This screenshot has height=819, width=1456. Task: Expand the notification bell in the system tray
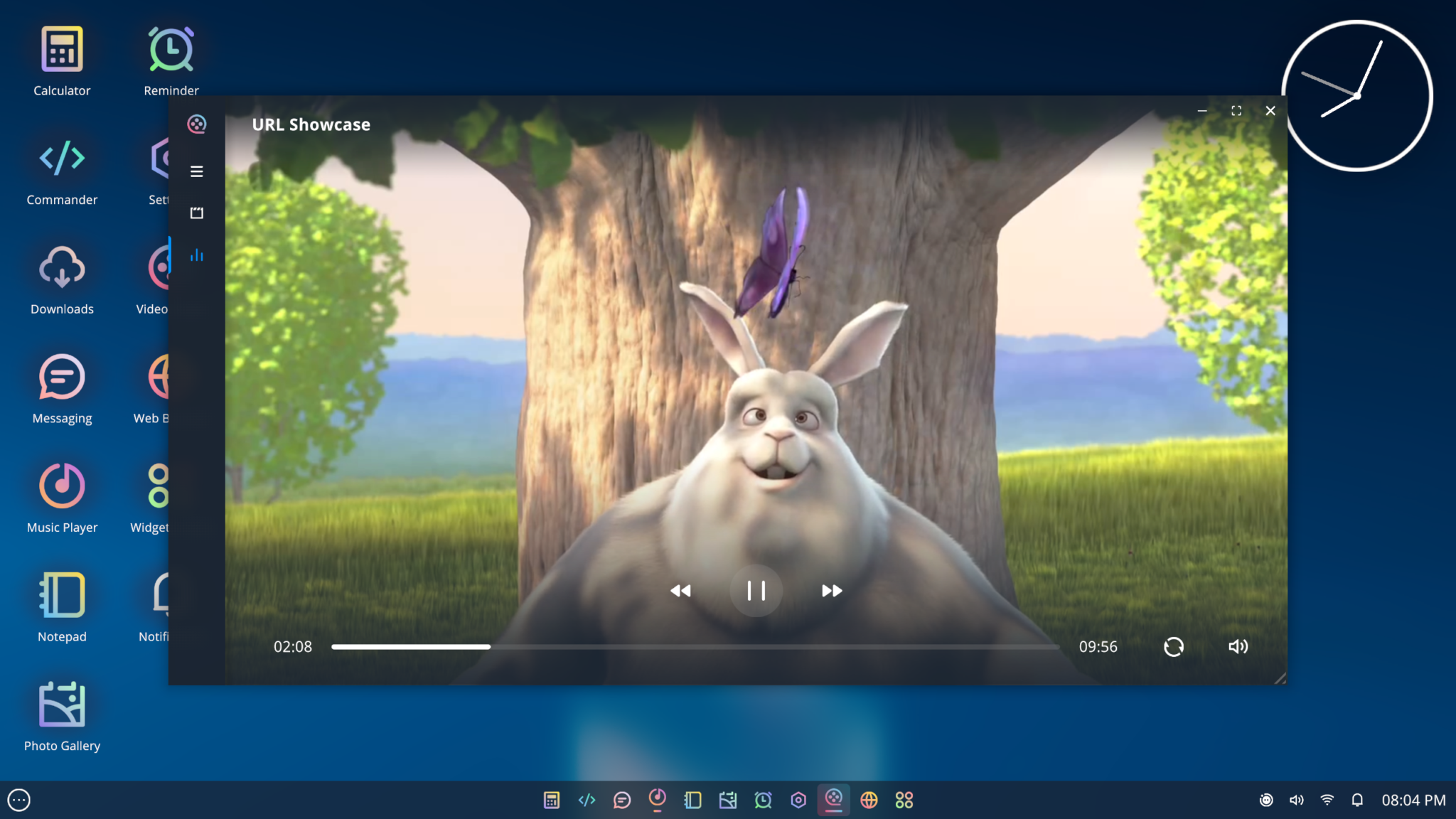[x=1358, y=800]
